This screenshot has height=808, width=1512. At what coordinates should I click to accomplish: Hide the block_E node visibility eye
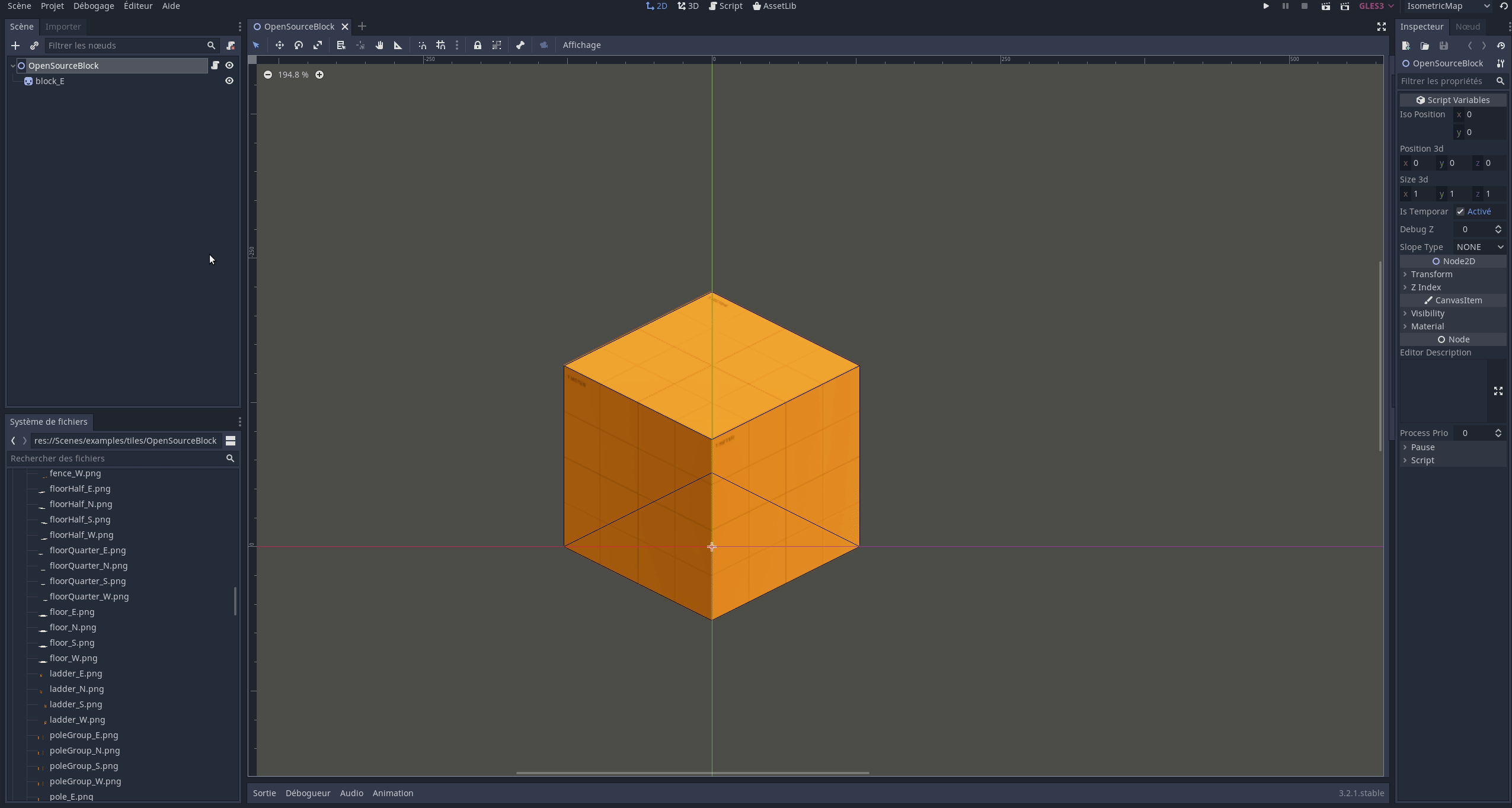(x=229, y=81)
